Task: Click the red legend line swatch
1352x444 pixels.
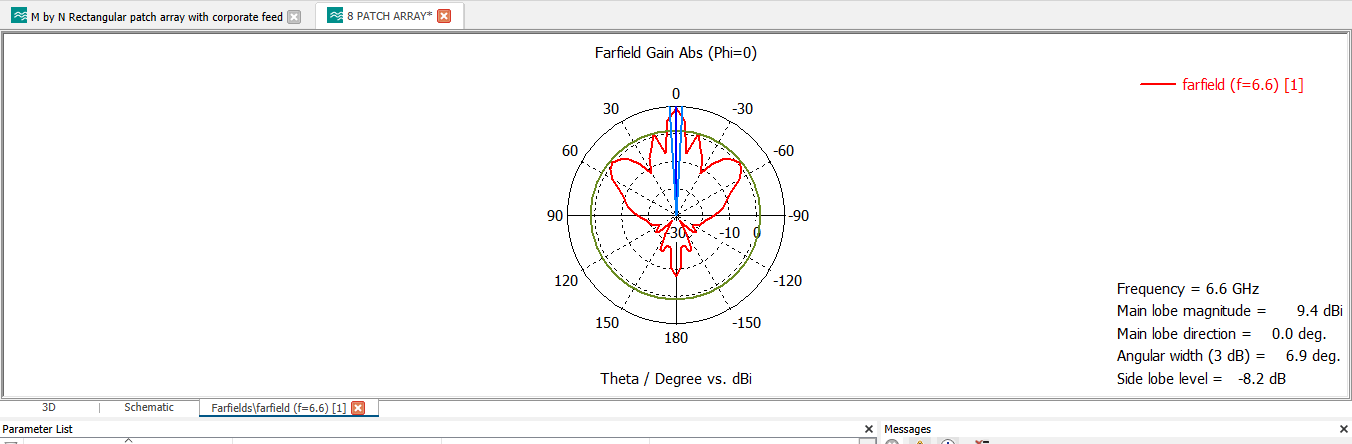Action: [1158, 85]
